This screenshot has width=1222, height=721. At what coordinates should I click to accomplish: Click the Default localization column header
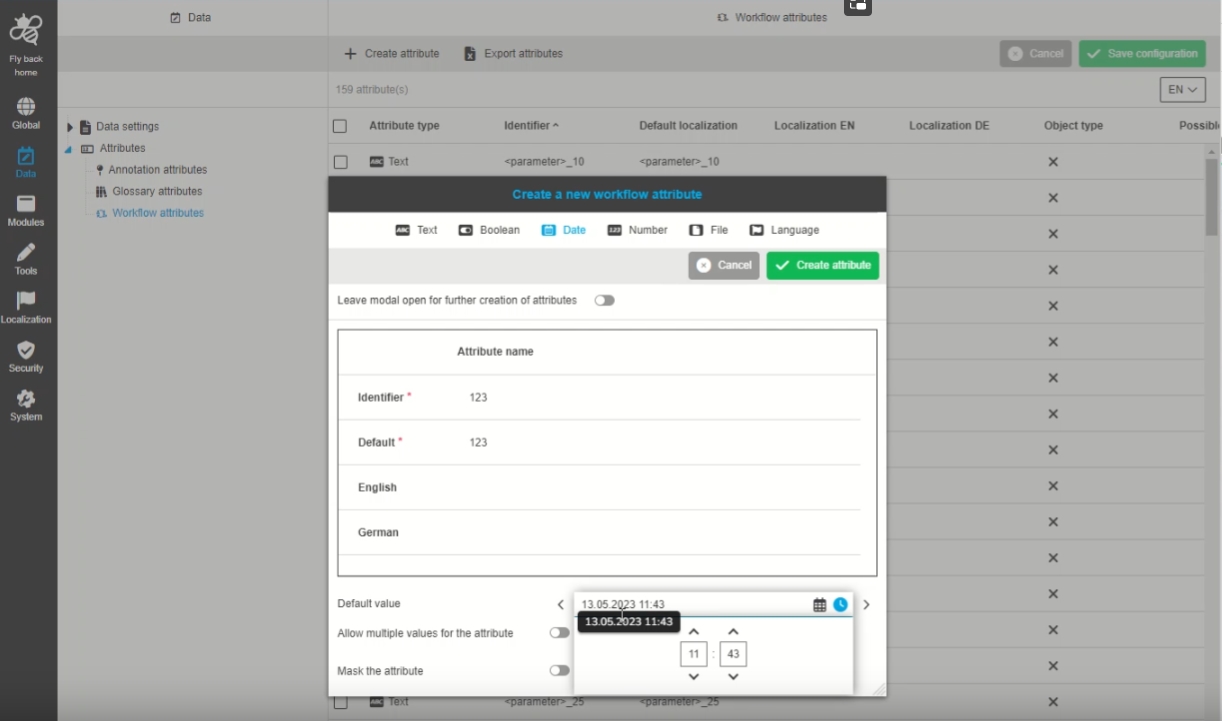tap(688, 126)
